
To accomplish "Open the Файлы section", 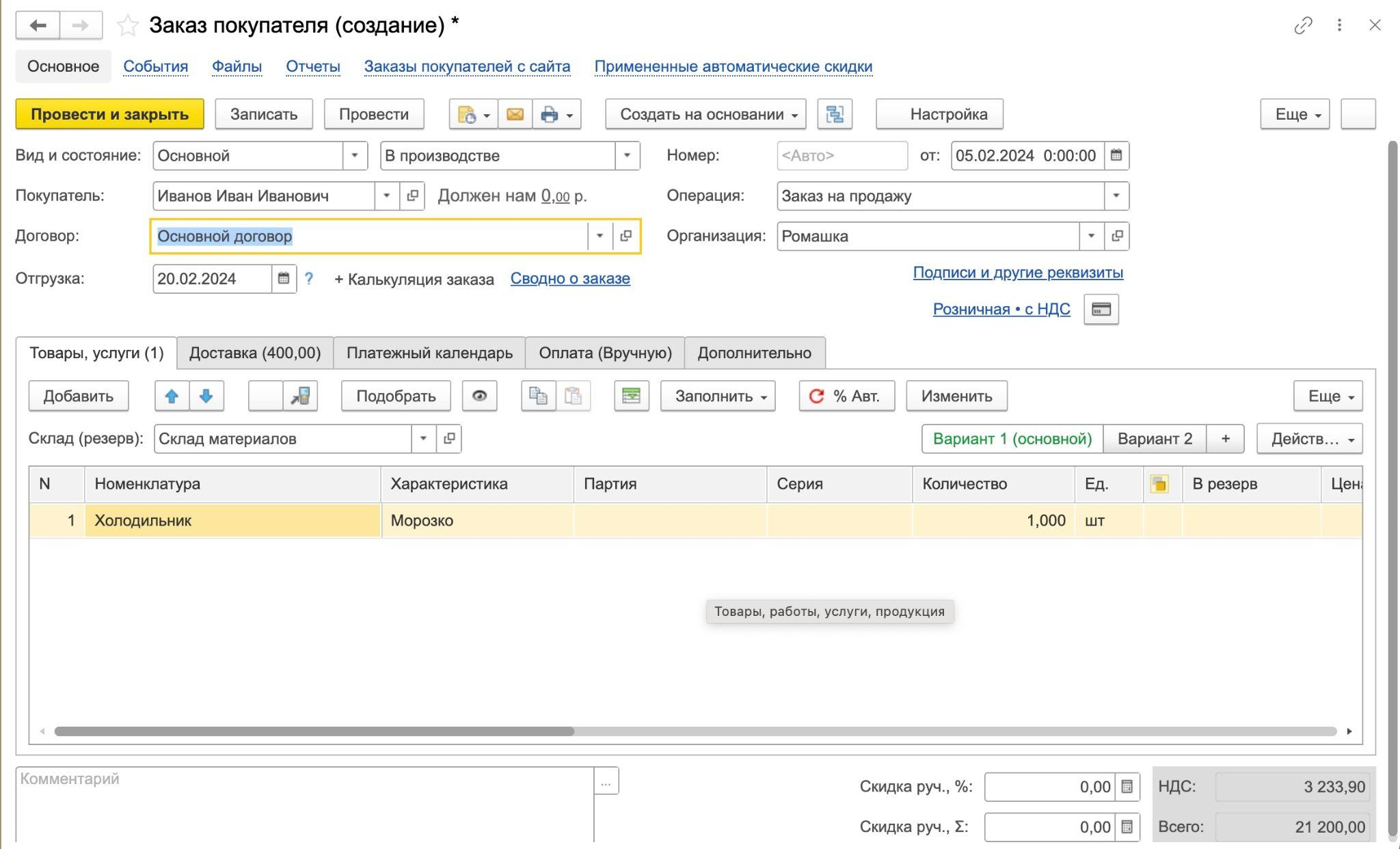I will (x=237, y=66).
